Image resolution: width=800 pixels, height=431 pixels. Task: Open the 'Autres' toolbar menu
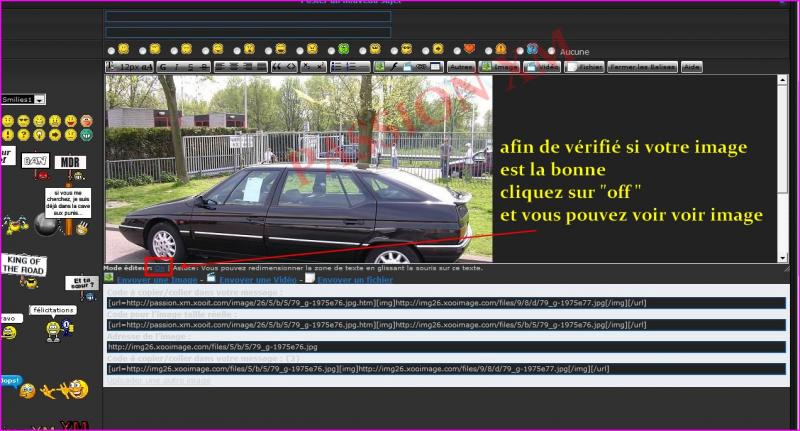[x=461, y=67]
